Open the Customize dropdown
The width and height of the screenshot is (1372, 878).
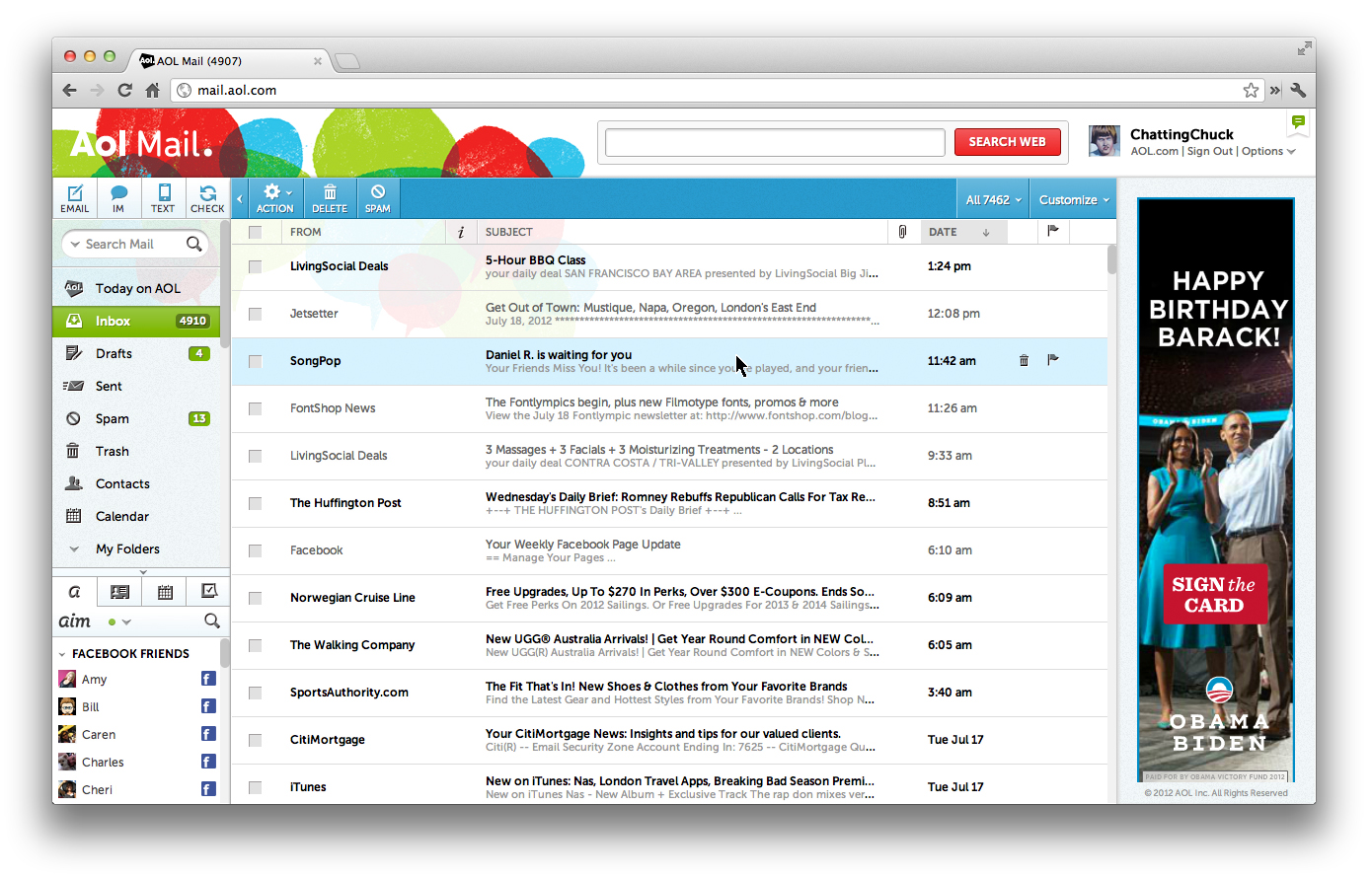(x=1073, y=198)
